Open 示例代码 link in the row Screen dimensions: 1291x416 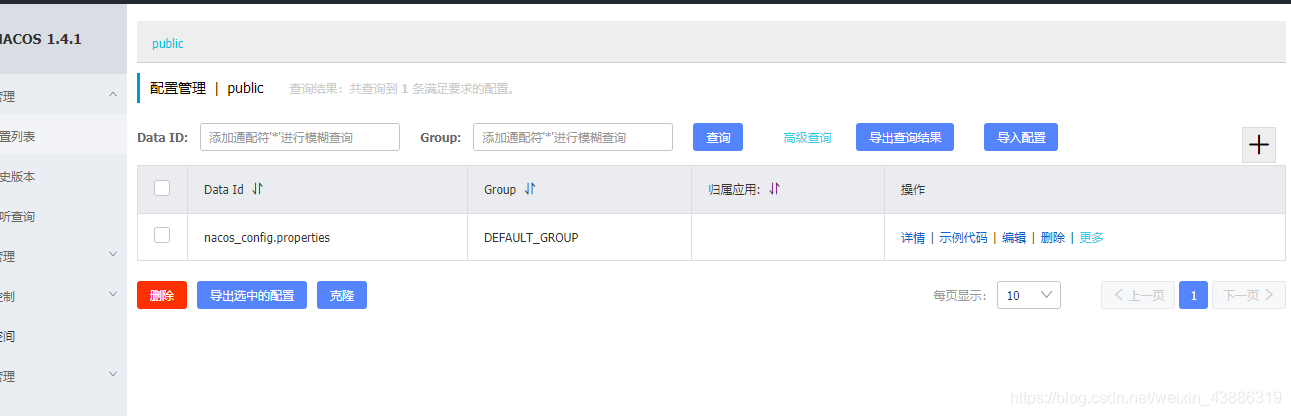963,238
